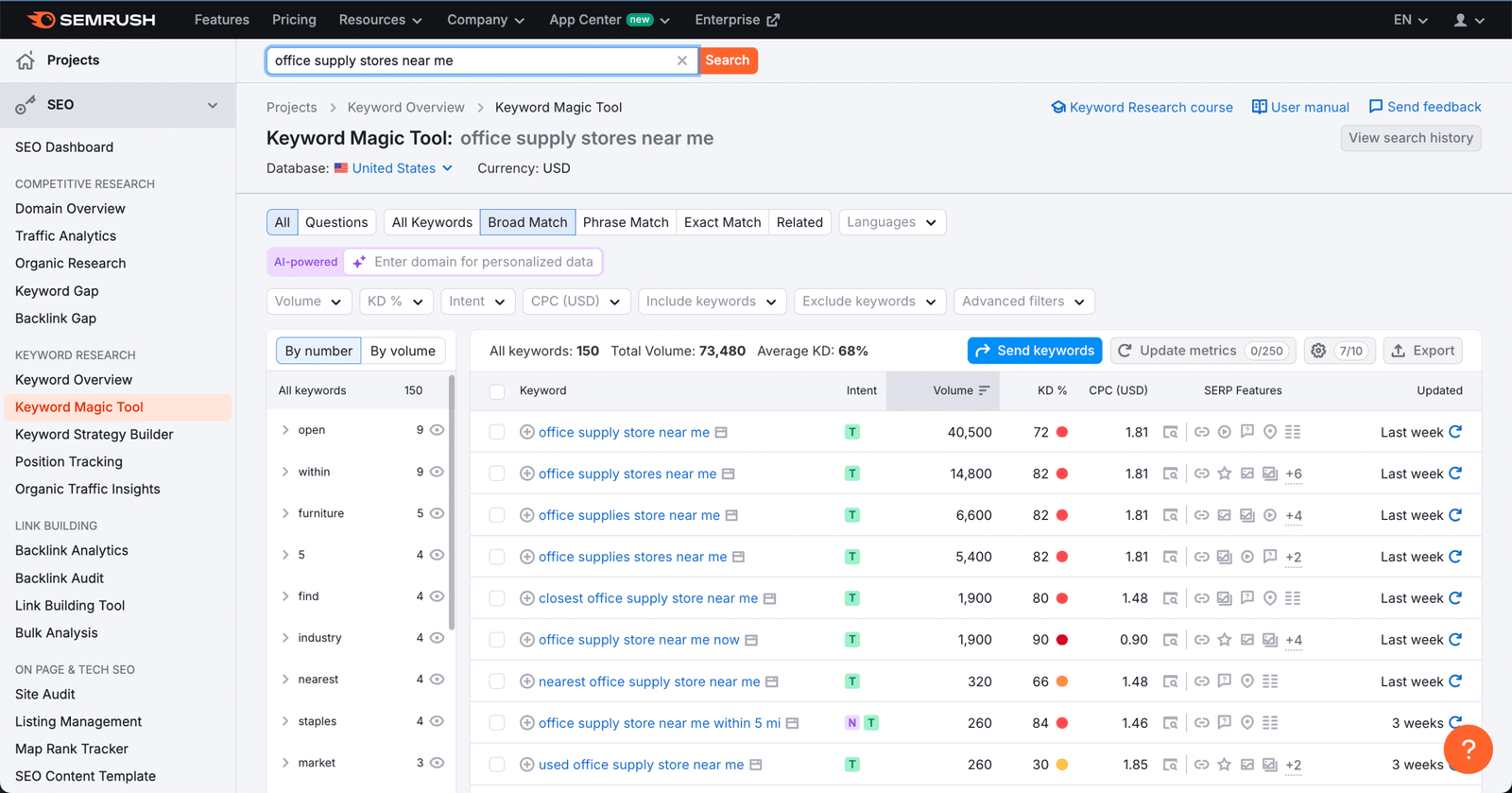This screenshot has width=1512, height=793.
Task: Click the Send keywords button
Action: pos(1035,351)
